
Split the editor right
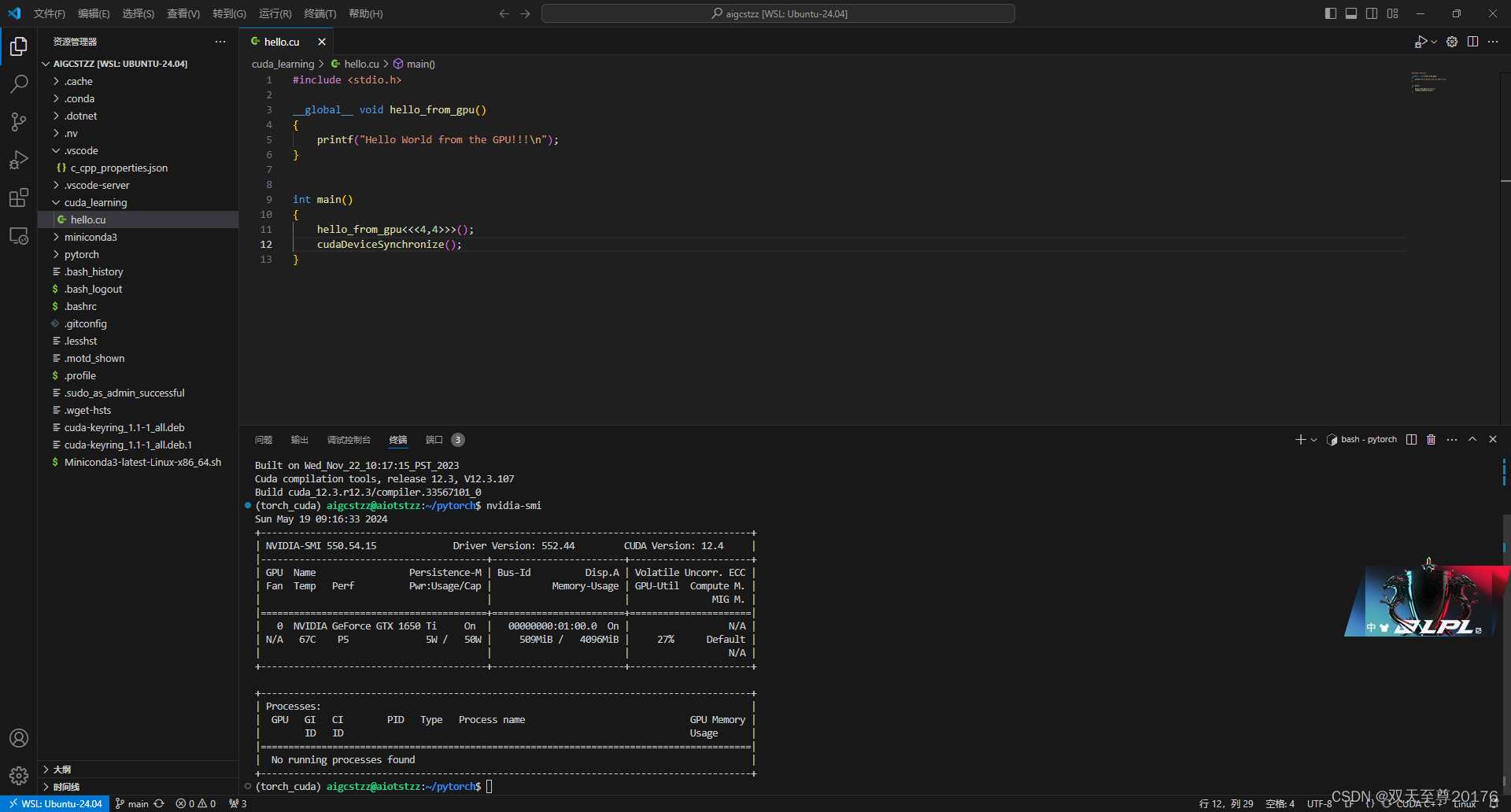[1472, 42]
